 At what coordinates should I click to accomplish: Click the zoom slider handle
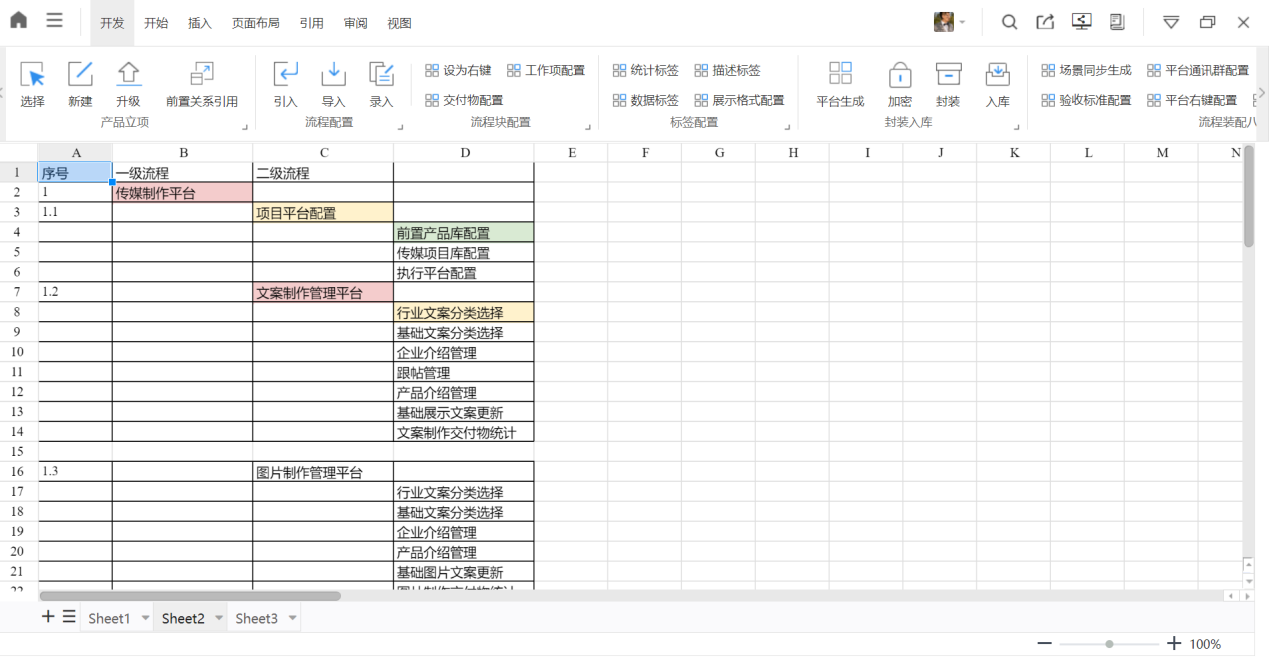tap(1109, 644)
